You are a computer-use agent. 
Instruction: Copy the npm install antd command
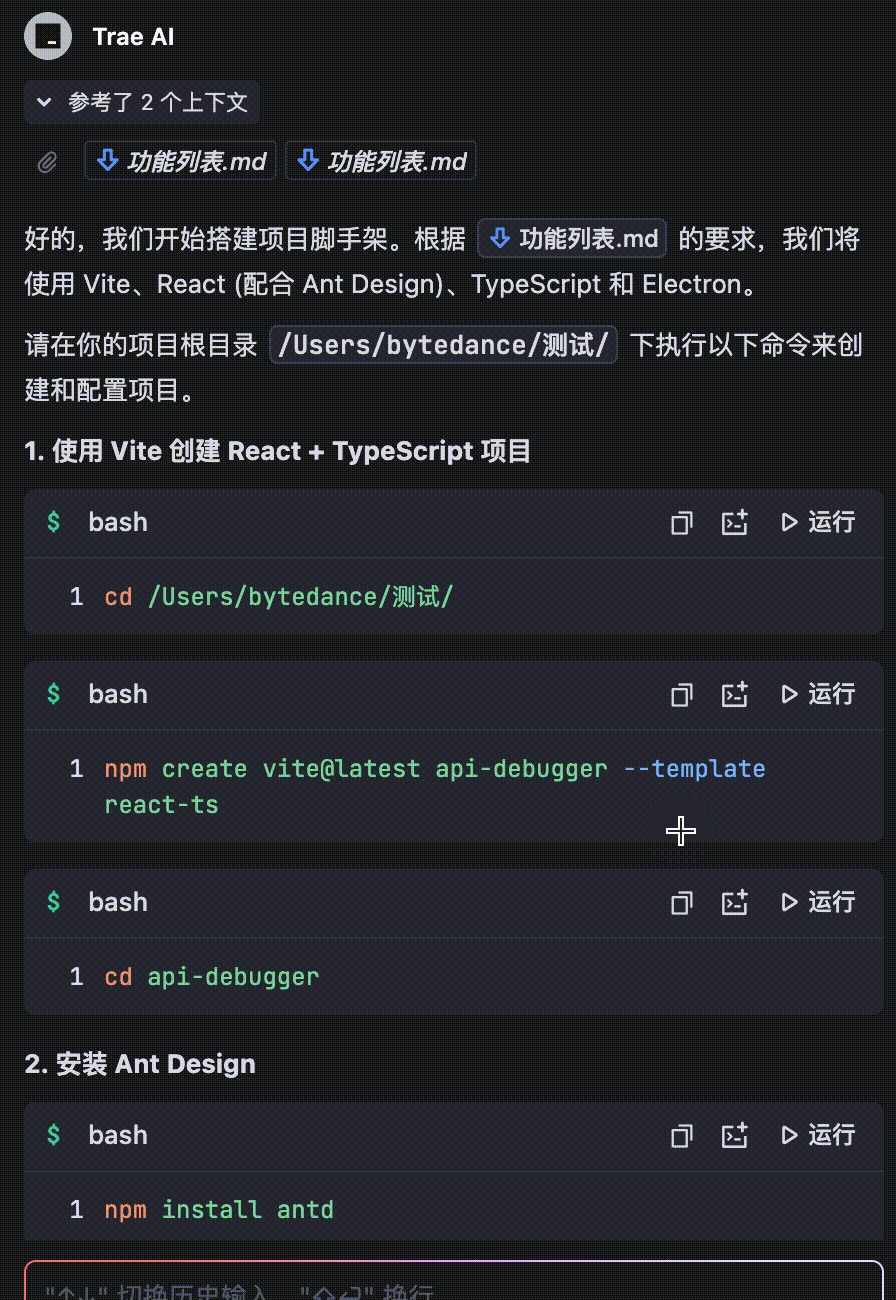tap(681, 1135)
